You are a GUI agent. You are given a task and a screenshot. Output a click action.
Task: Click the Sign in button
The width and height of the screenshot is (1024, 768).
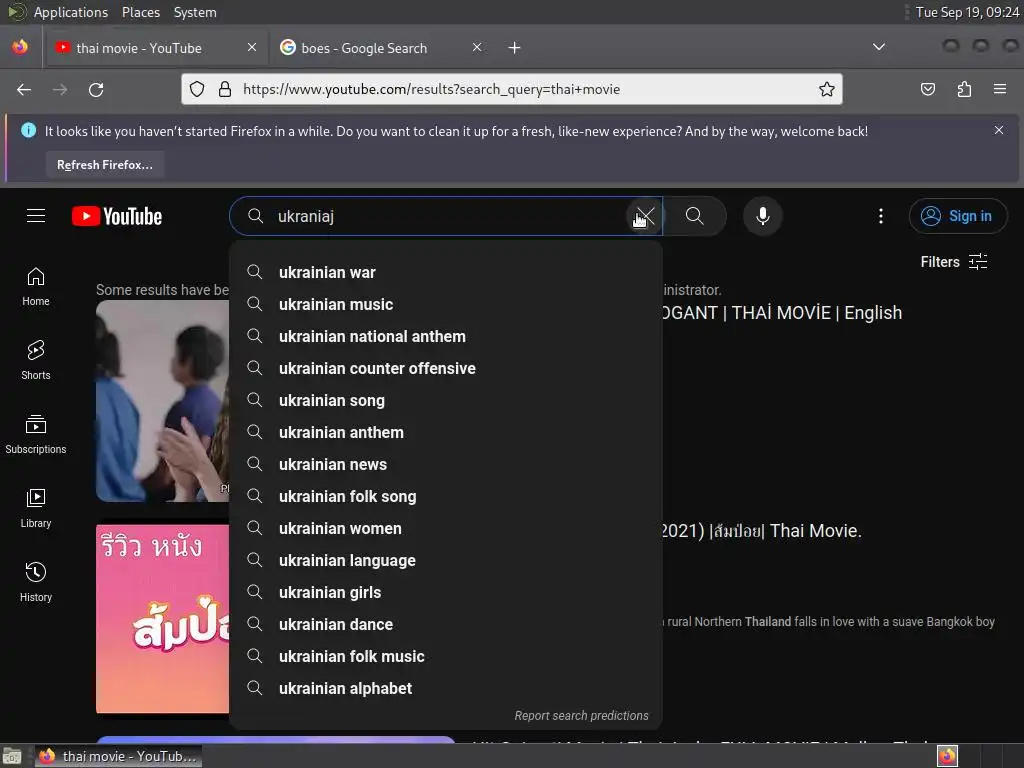(x=957, y=216)
